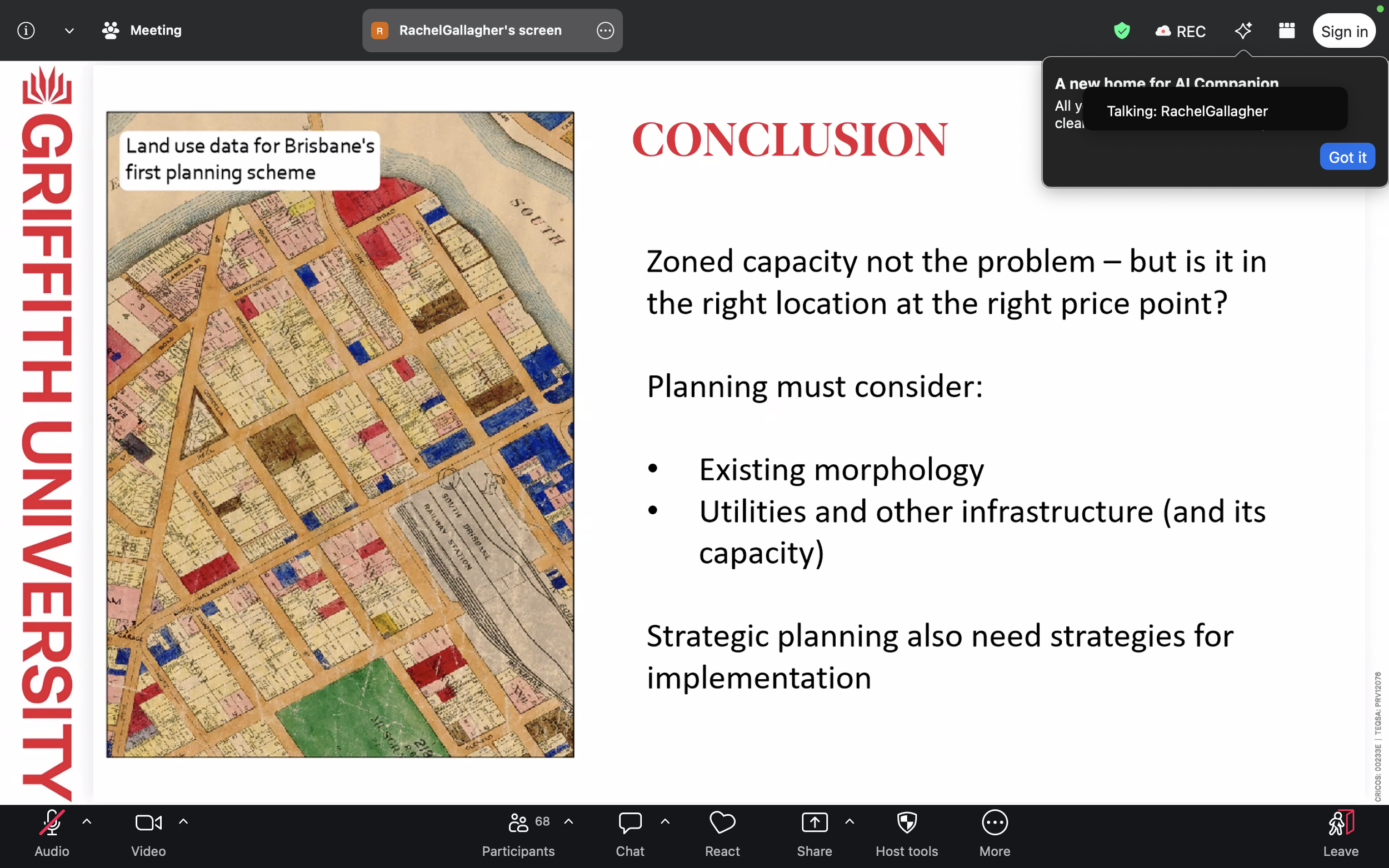The height and width of the screenshot is (868, 1389).
Task: Click the Sign in button
Action: (x=1343, y=32)
